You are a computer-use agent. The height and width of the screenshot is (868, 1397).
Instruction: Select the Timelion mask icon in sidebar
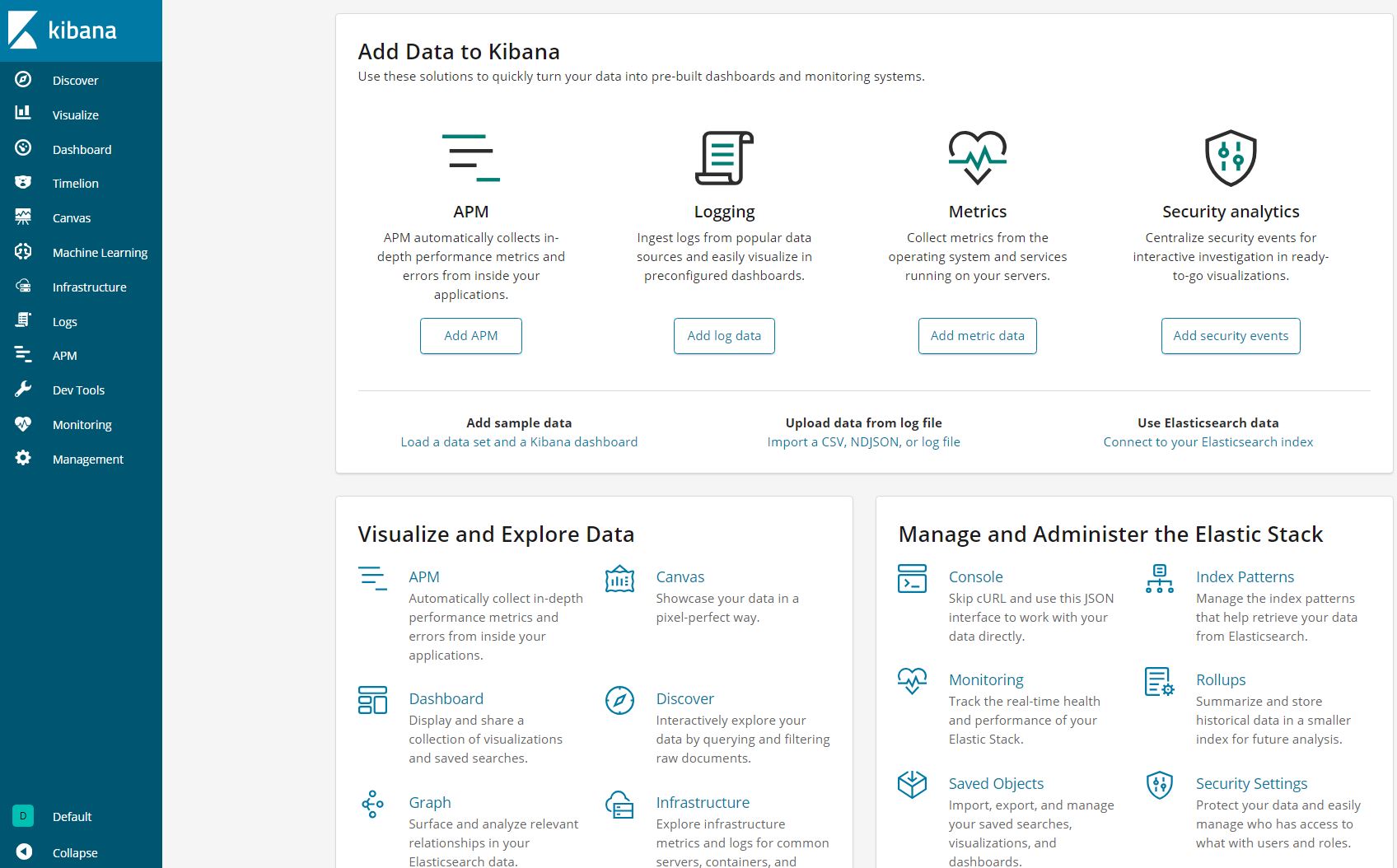pyautogui.click(x=23, y=182)
